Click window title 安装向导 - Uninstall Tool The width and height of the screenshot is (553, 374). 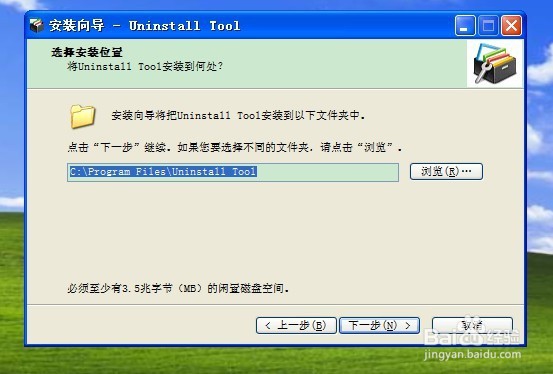[145, 25]
